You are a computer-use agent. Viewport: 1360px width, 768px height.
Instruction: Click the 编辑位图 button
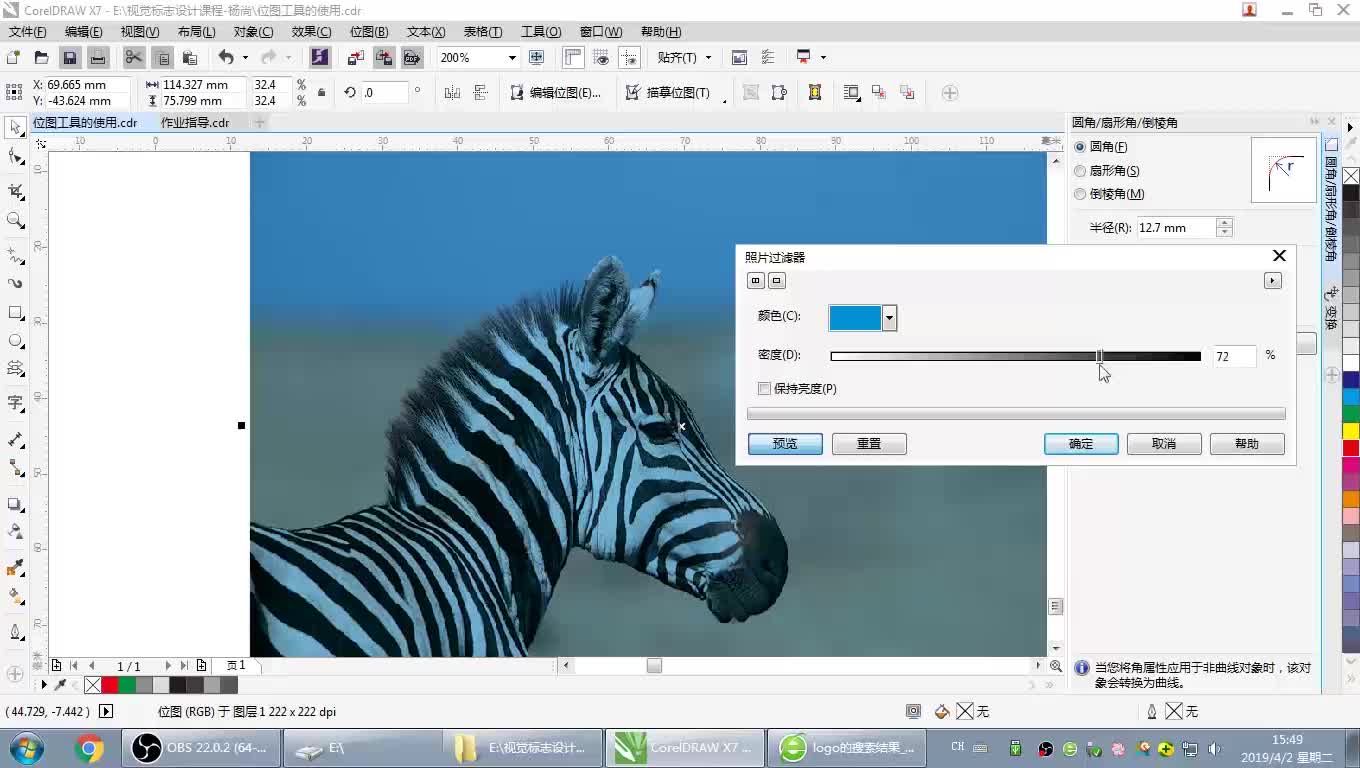coord(556,93)
